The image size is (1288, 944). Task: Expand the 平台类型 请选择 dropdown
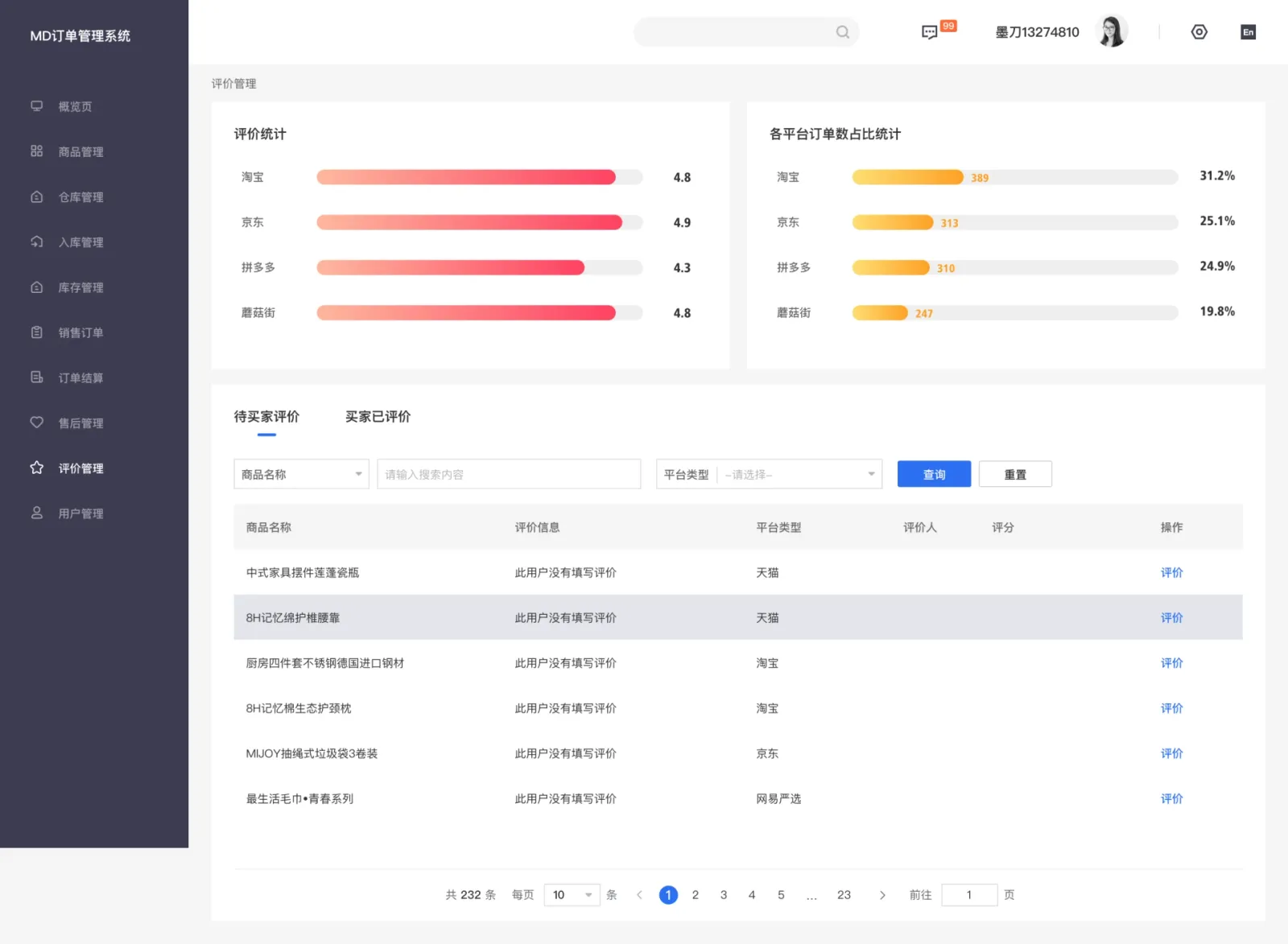769,474
